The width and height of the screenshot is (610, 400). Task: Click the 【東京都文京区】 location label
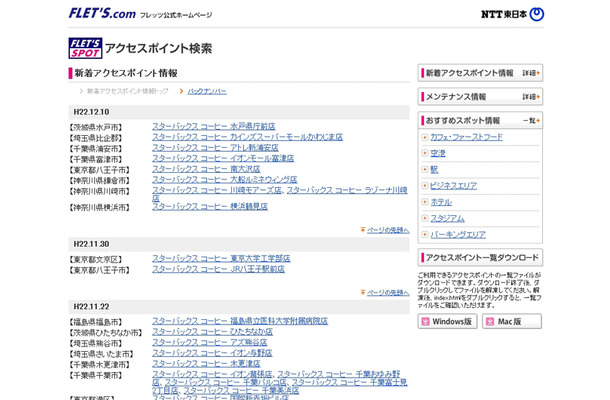[x=95, y=260]
